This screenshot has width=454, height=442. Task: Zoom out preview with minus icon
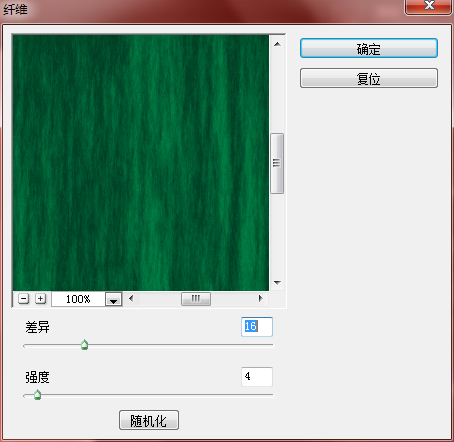pyautogui.click(x=24, y=299)
